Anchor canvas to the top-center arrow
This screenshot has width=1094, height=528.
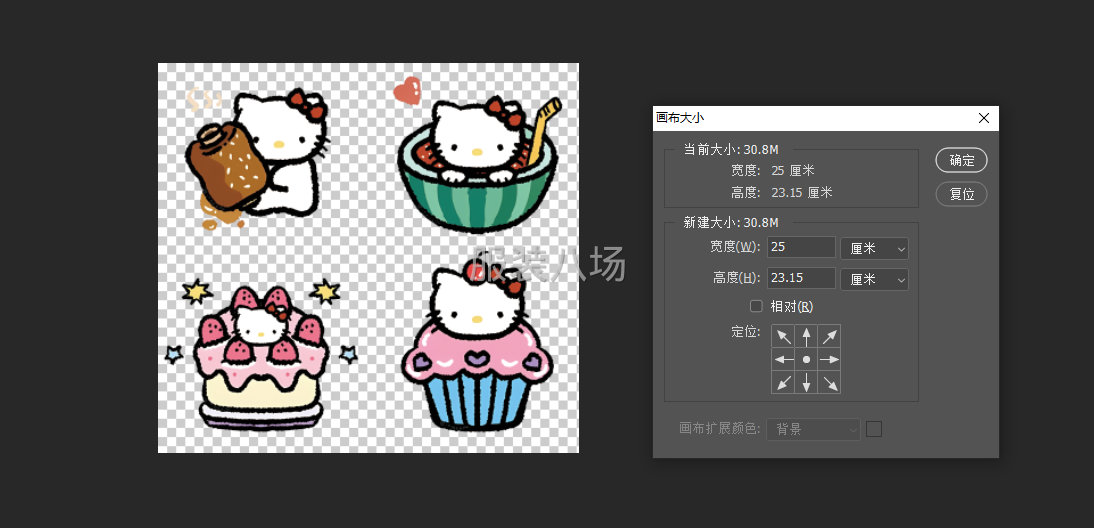point(806,336)
